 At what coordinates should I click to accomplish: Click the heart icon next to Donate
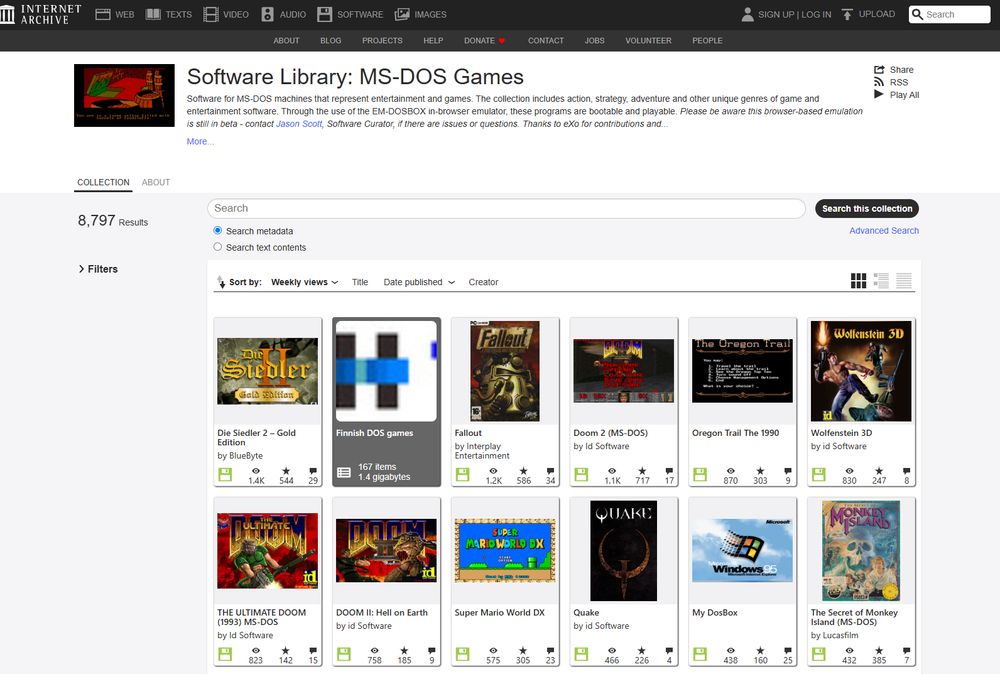point(502,41)
